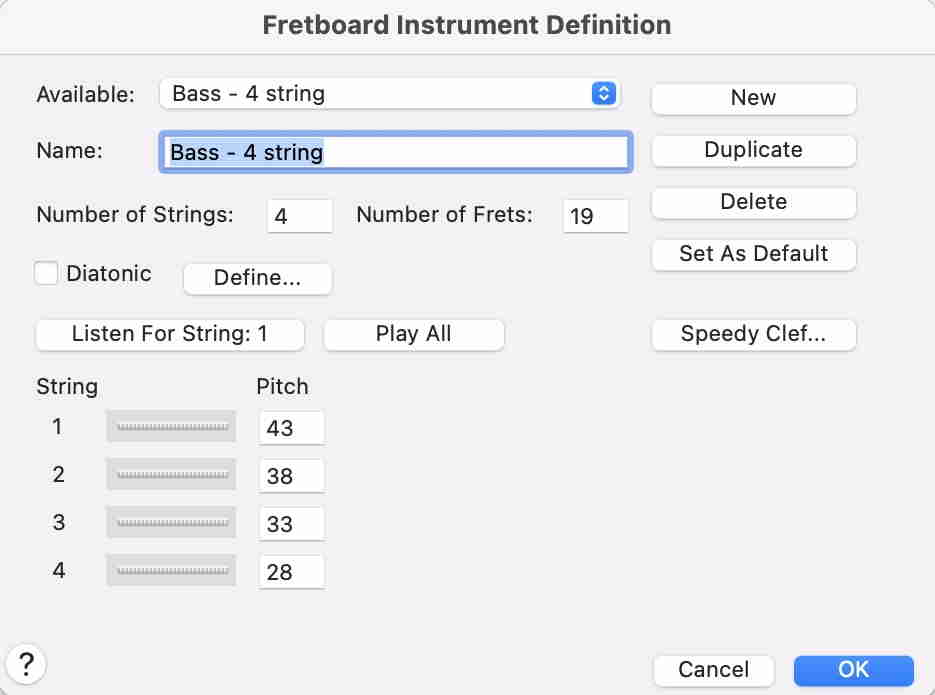Click the string 3 fret slider

171,522
